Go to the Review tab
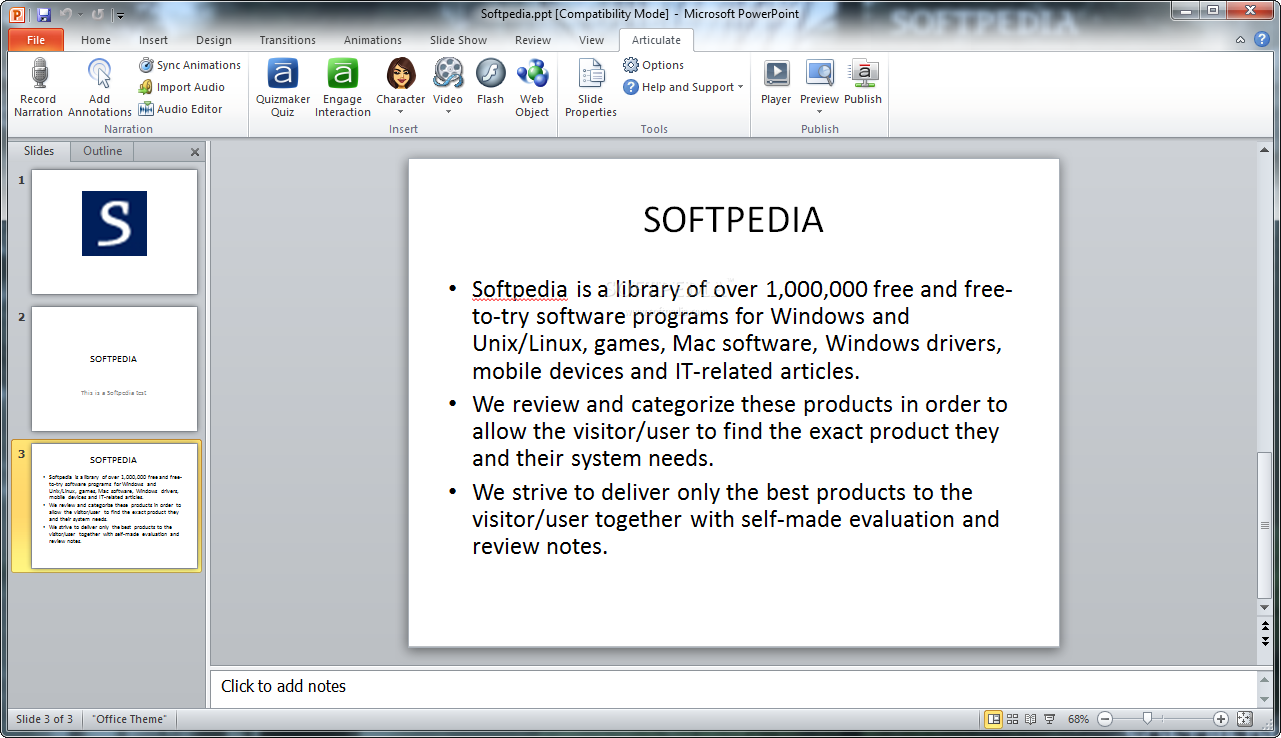 pos(533,40)
